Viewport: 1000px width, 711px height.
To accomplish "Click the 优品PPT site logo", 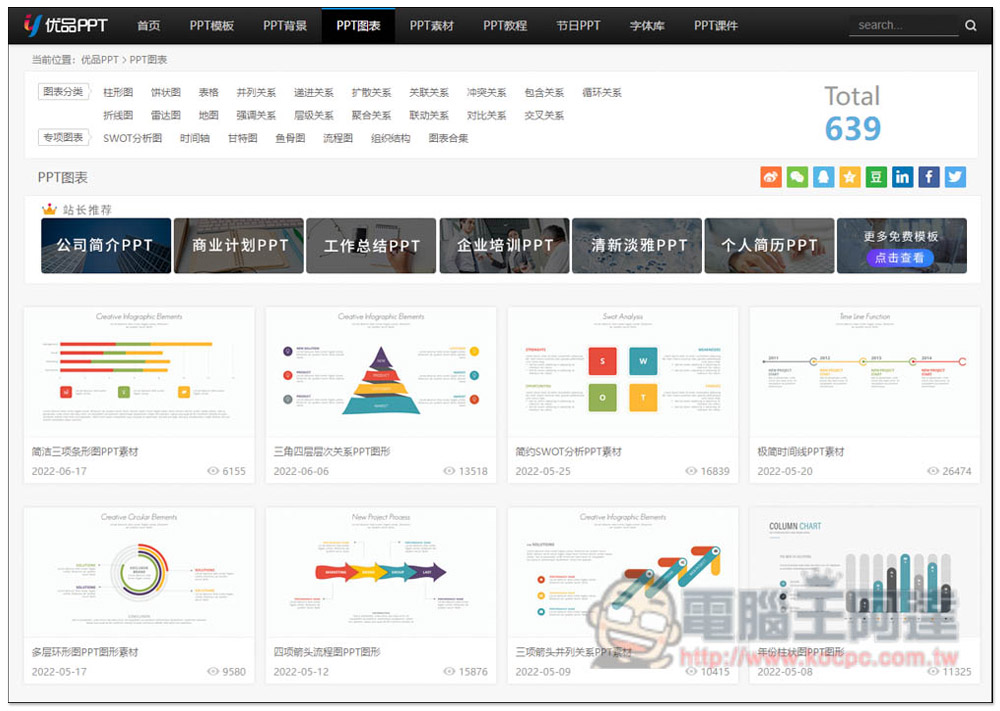I will [66, 25].
